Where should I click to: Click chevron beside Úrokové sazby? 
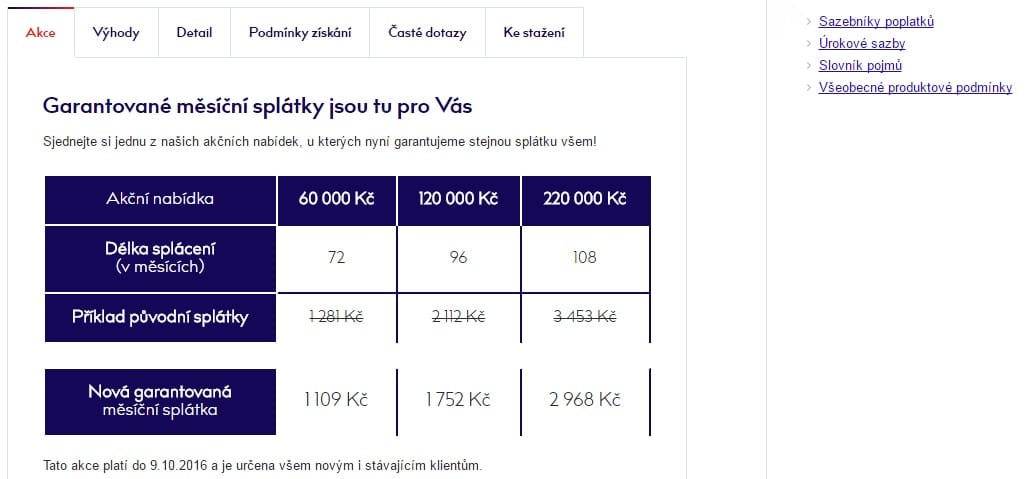[810, 44]
